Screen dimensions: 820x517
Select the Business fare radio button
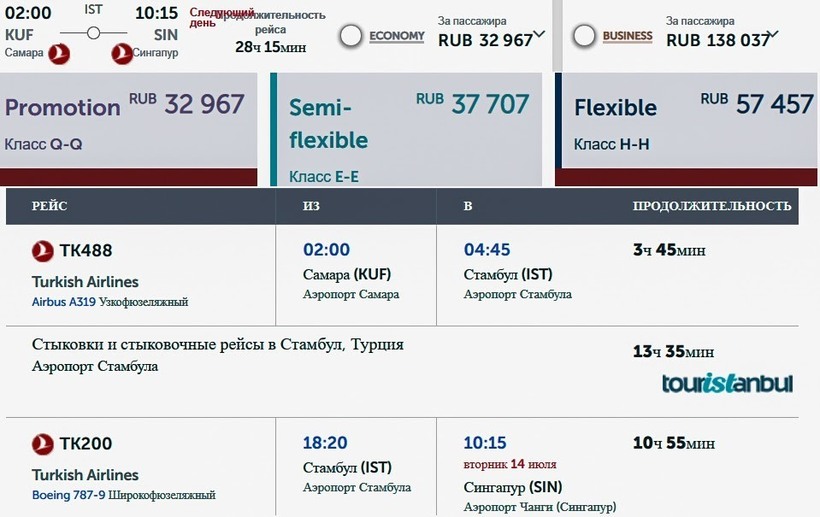(x=584, y=37)
